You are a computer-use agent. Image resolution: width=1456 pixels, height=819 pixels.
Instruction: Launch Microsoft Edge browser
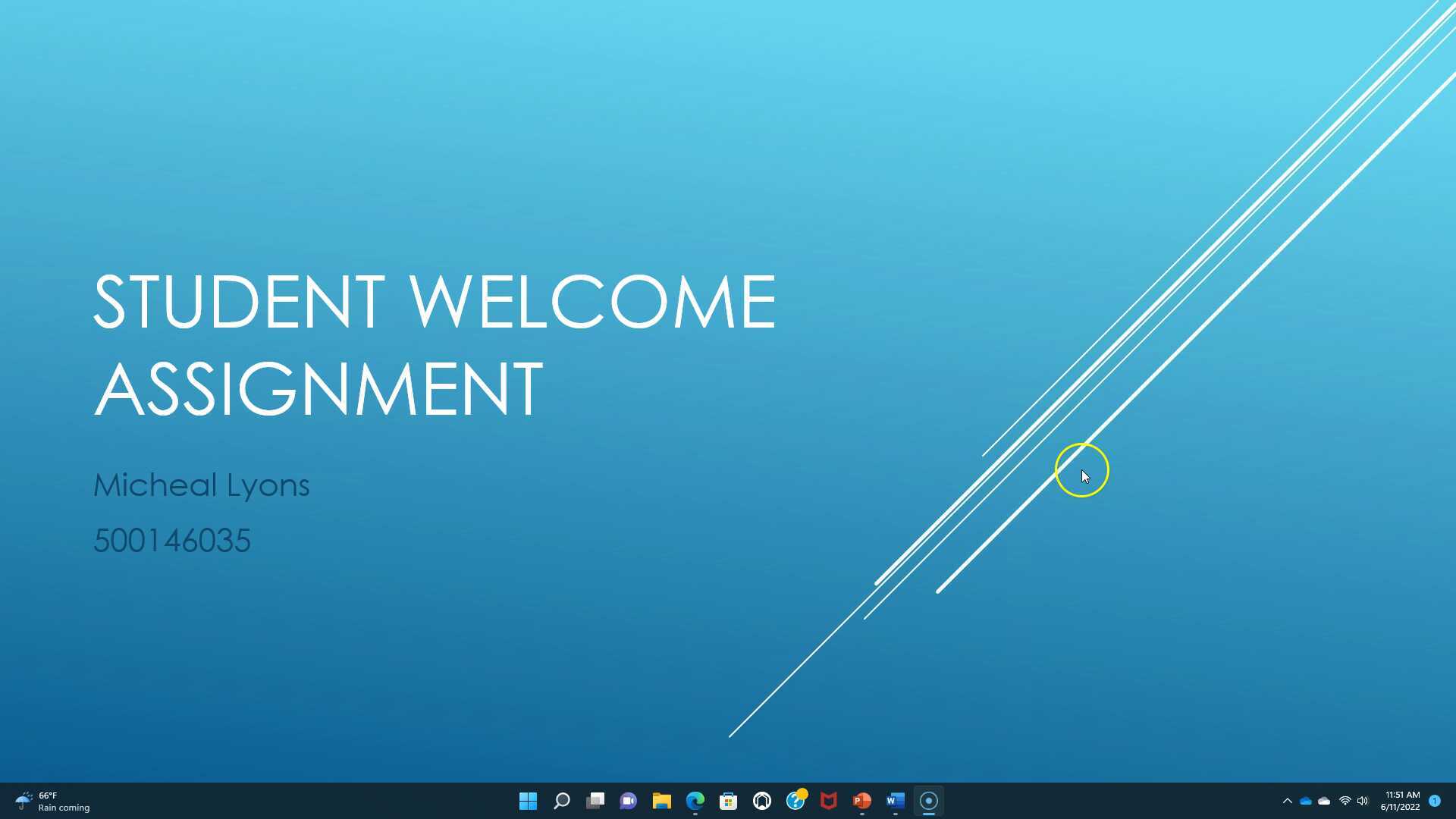pyautogui.click(x=695, y=801)
